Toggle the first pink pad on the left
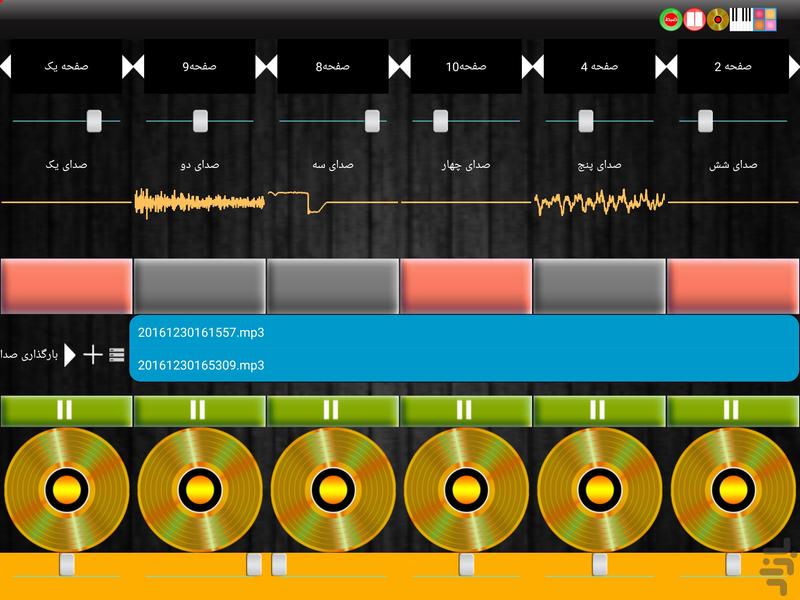This screenshot has width=800, height=600. 66,287
